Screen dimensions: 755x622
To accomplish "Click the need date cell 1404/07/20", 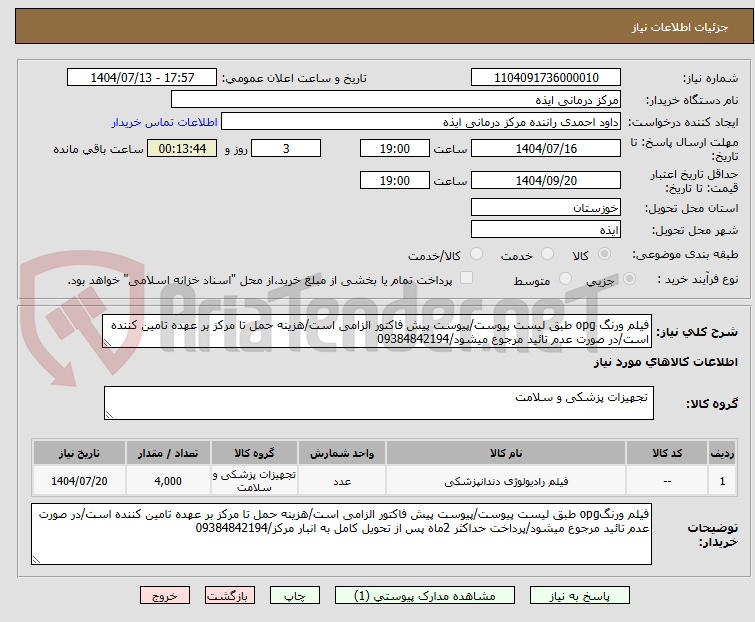I will click(x=79, y=480).
